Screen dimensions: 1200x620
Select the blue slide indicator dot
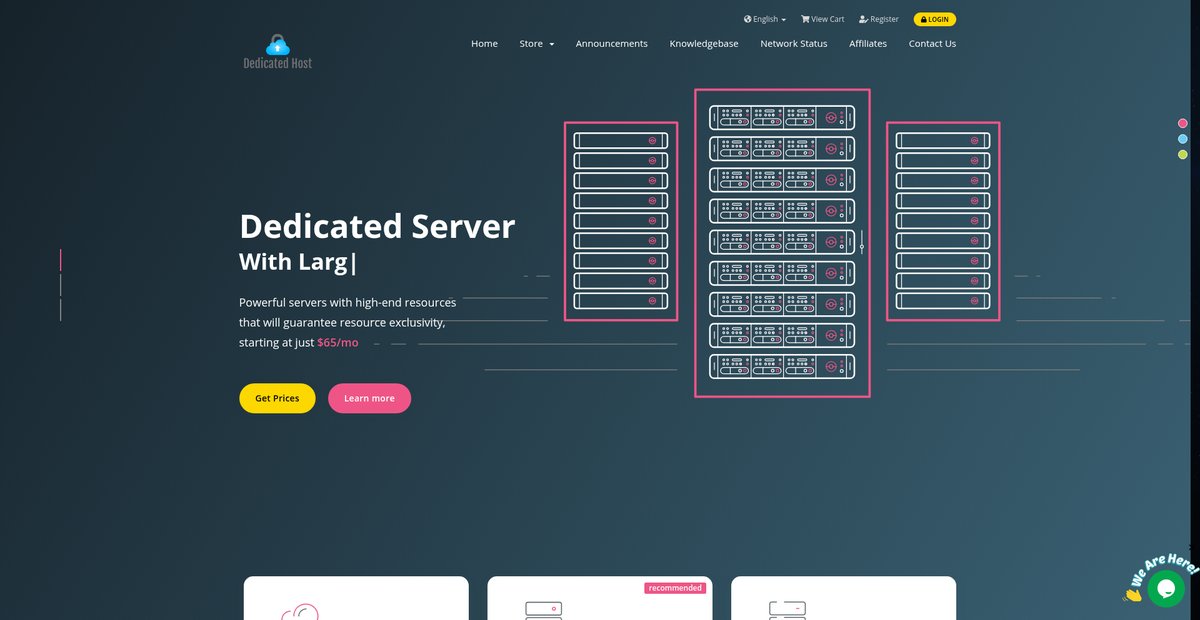click(1183, 139)
